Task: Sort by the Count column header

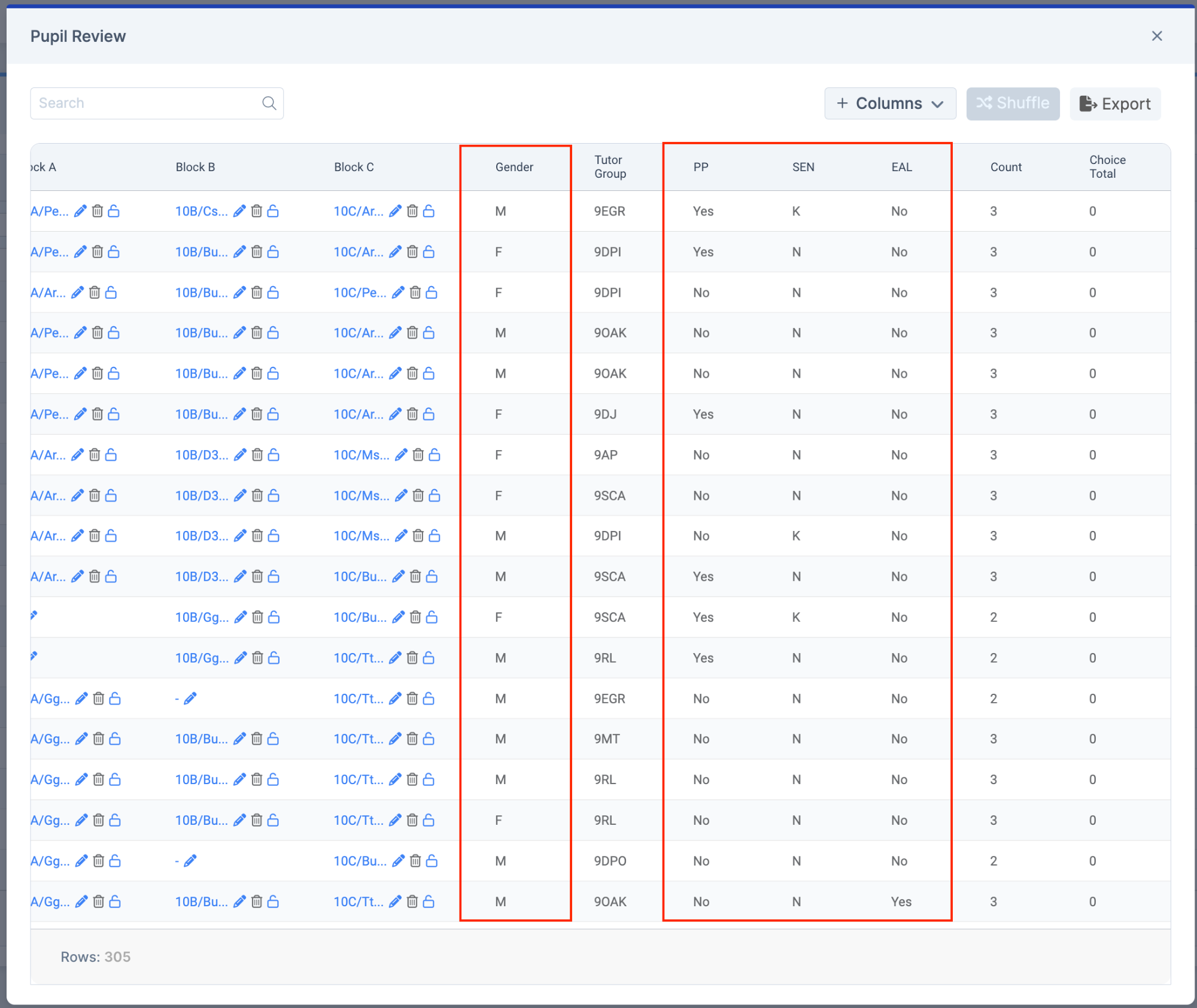Action: [1005, 167]
